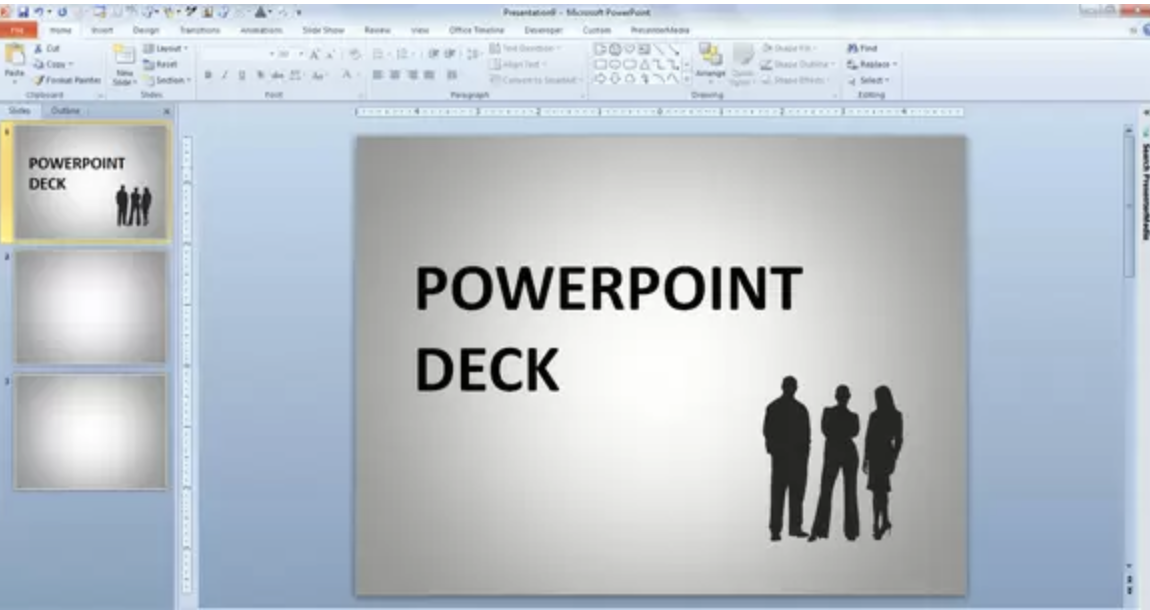The image size is (1150, 610).
Task: Toggle italic formatting
Action: point(225,75)
